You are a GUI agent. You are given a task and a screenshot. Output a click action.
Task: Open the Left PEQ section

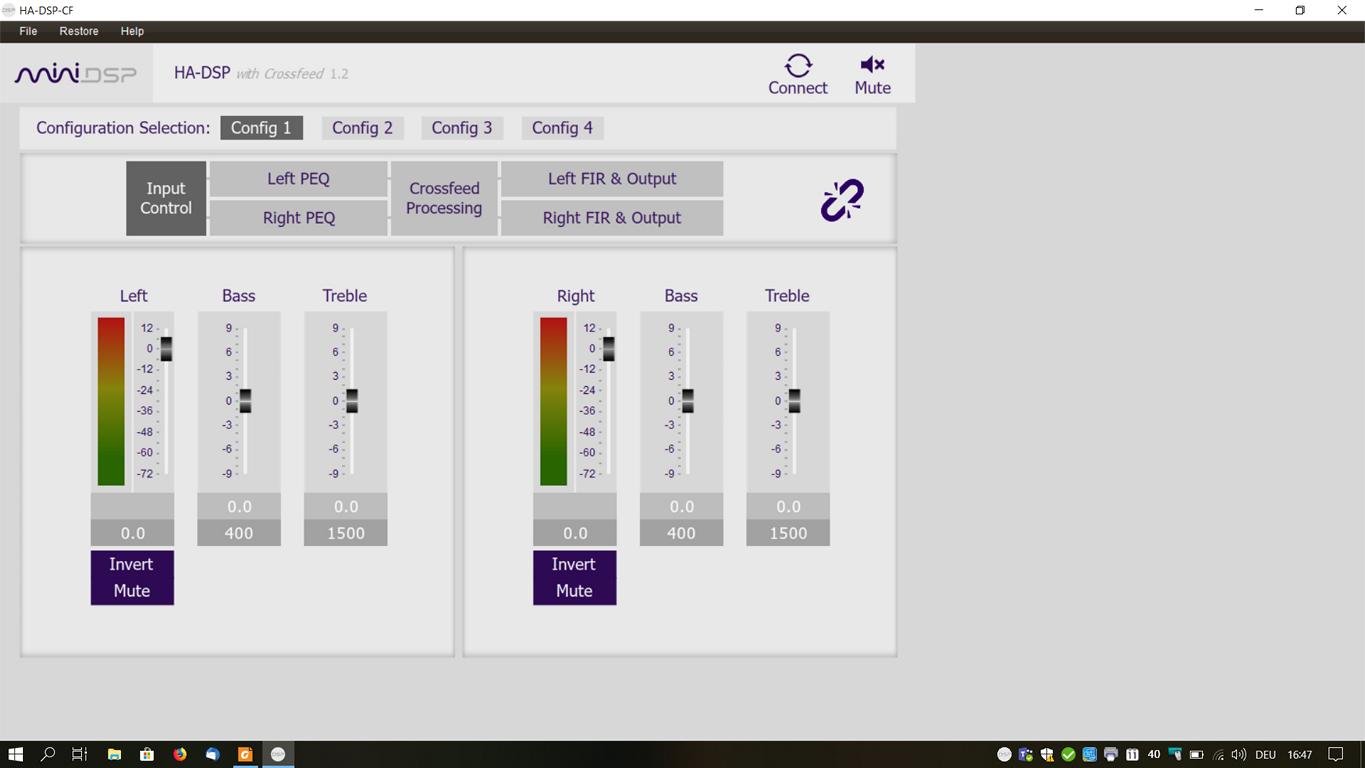click(298, 179)
